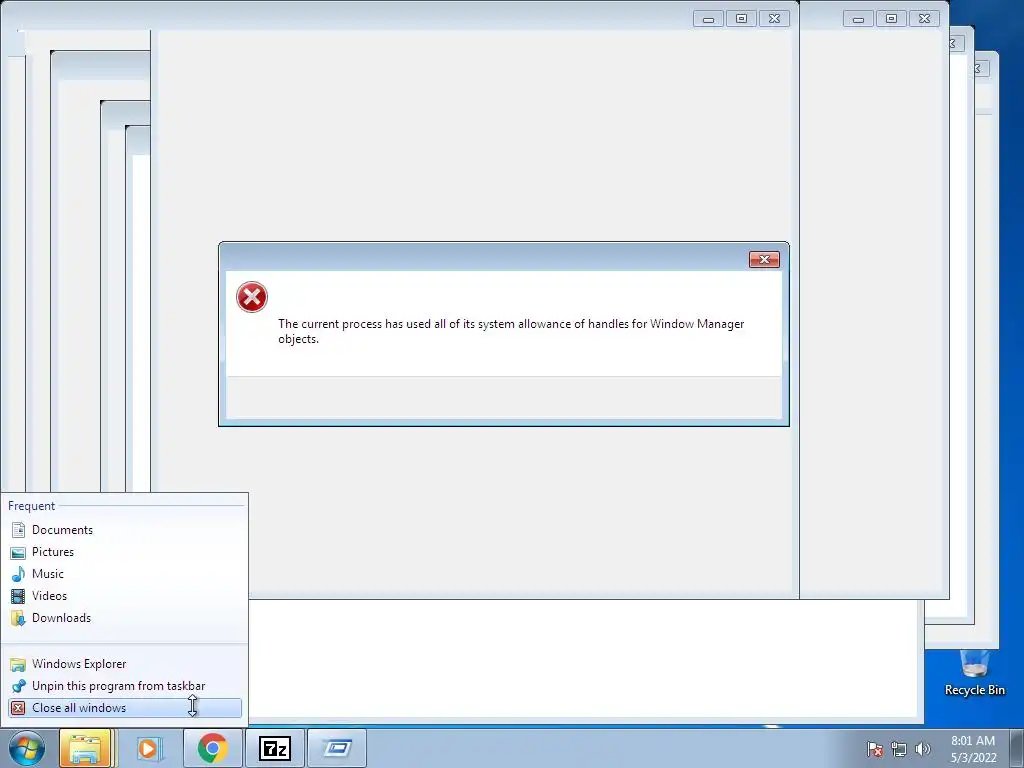This screenshot has height=768, width=1024.
Task: Click the Documents file icon
Action: coord(18,530)
